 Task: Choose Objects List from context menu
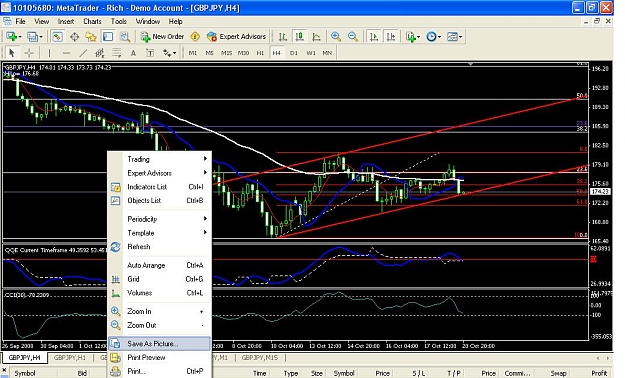coord(159,201)
